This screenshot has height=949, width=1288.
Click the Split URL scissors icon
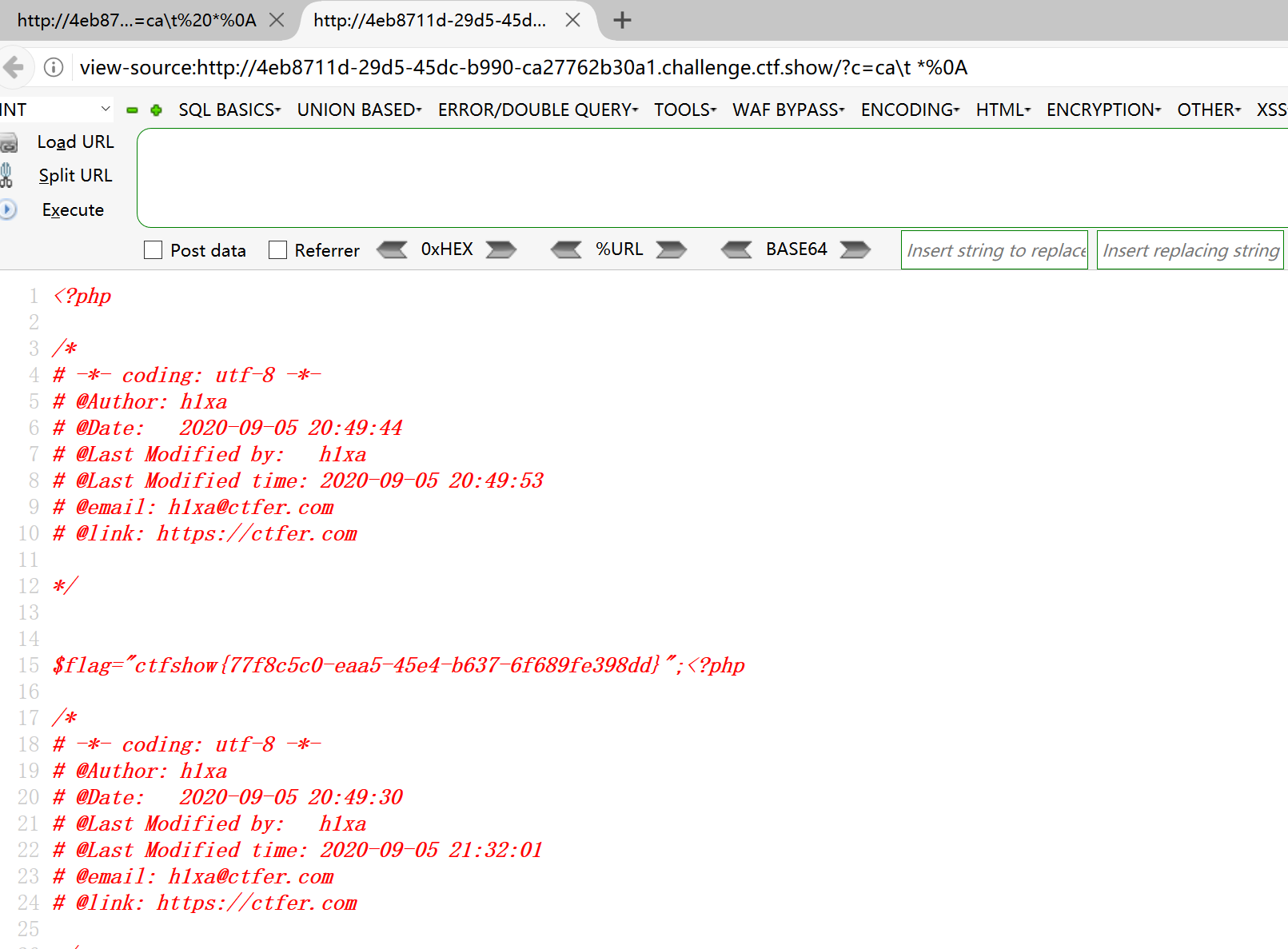(6, 175)
